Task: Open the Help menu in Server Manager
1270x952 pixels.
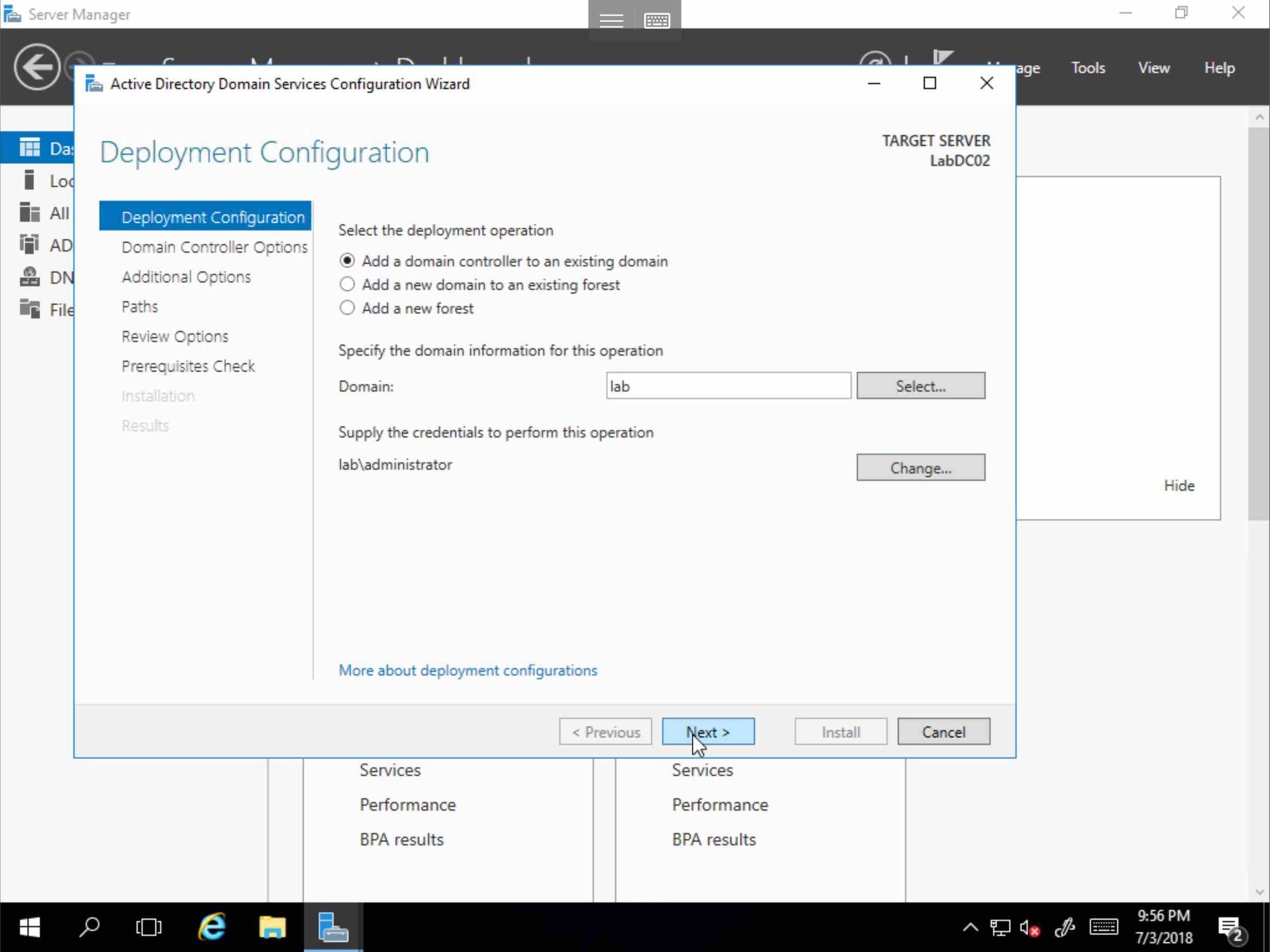Action: click(x=1219, y=68)
